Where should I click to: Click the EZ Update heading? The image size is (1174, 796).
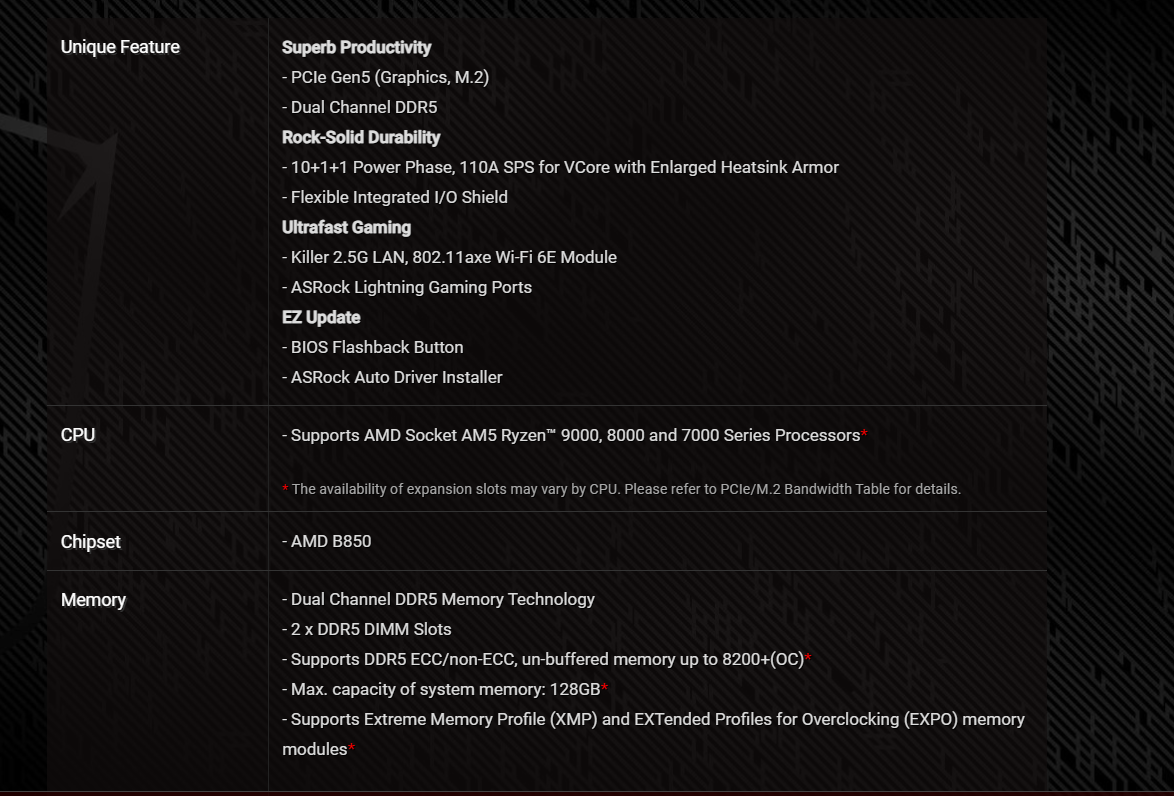tap(321, 317)
